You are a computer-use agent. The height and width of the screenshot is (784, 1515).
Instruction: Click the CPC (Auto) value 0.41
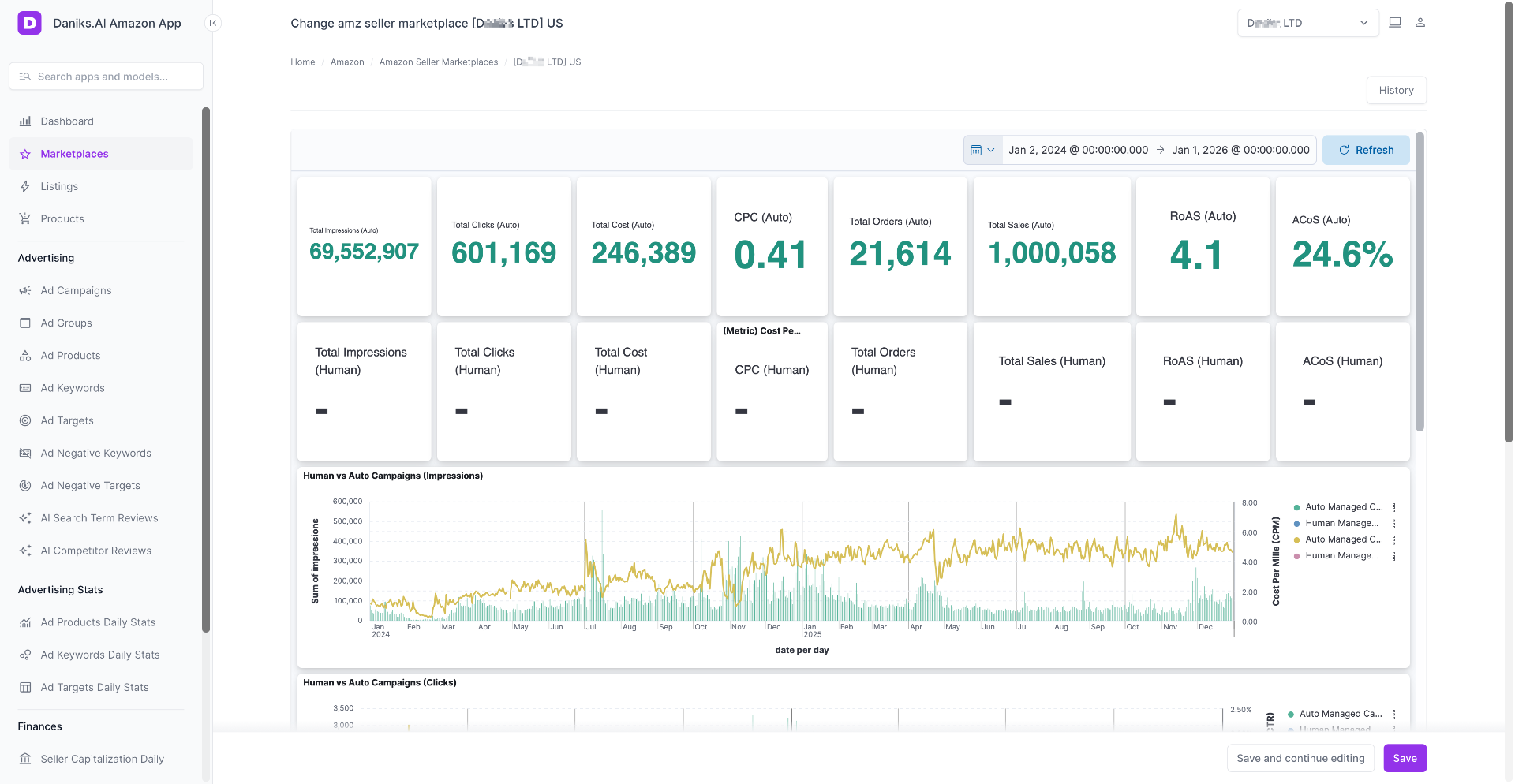[771, 255]
